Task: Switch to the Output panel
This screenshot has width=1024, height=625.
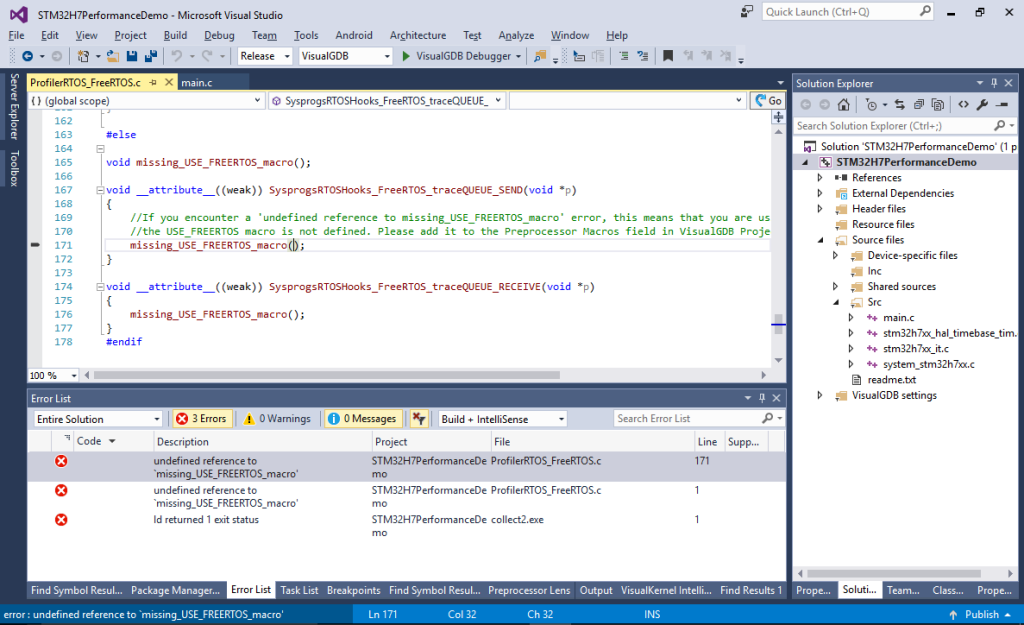Action: tap(596, 590)
